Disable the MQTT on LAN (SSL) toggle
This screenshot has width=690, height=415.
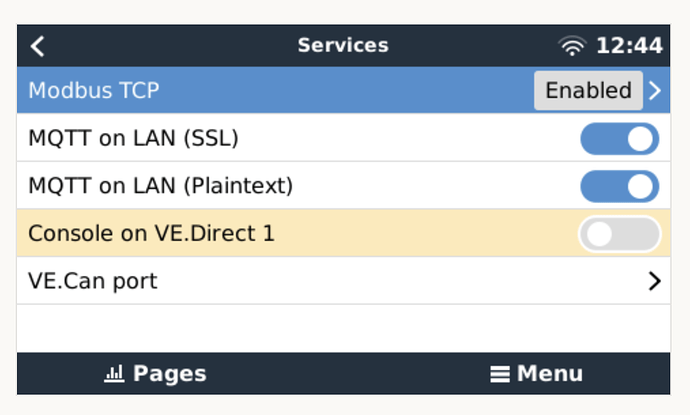point(619,139)
